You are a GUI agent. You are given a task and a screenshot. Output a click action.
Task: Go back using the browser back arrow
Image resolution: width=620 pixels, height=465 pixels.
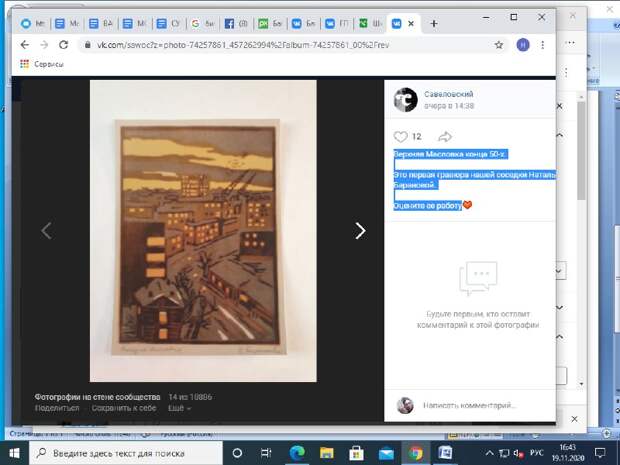click(25, 45)
